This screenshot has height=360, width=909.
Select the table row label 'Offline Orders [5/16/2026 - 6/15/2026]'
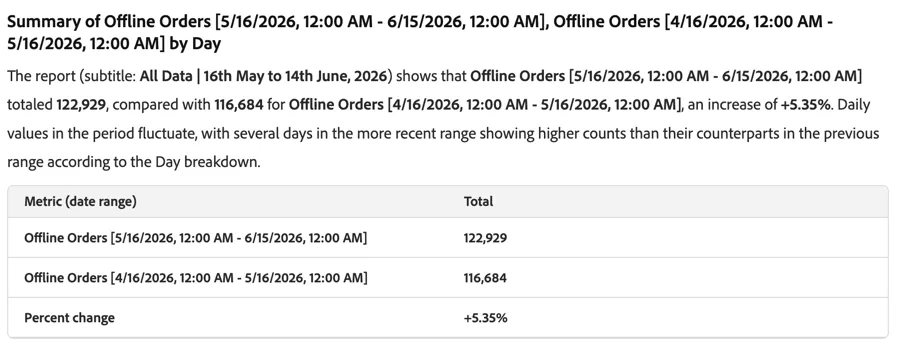195,238
